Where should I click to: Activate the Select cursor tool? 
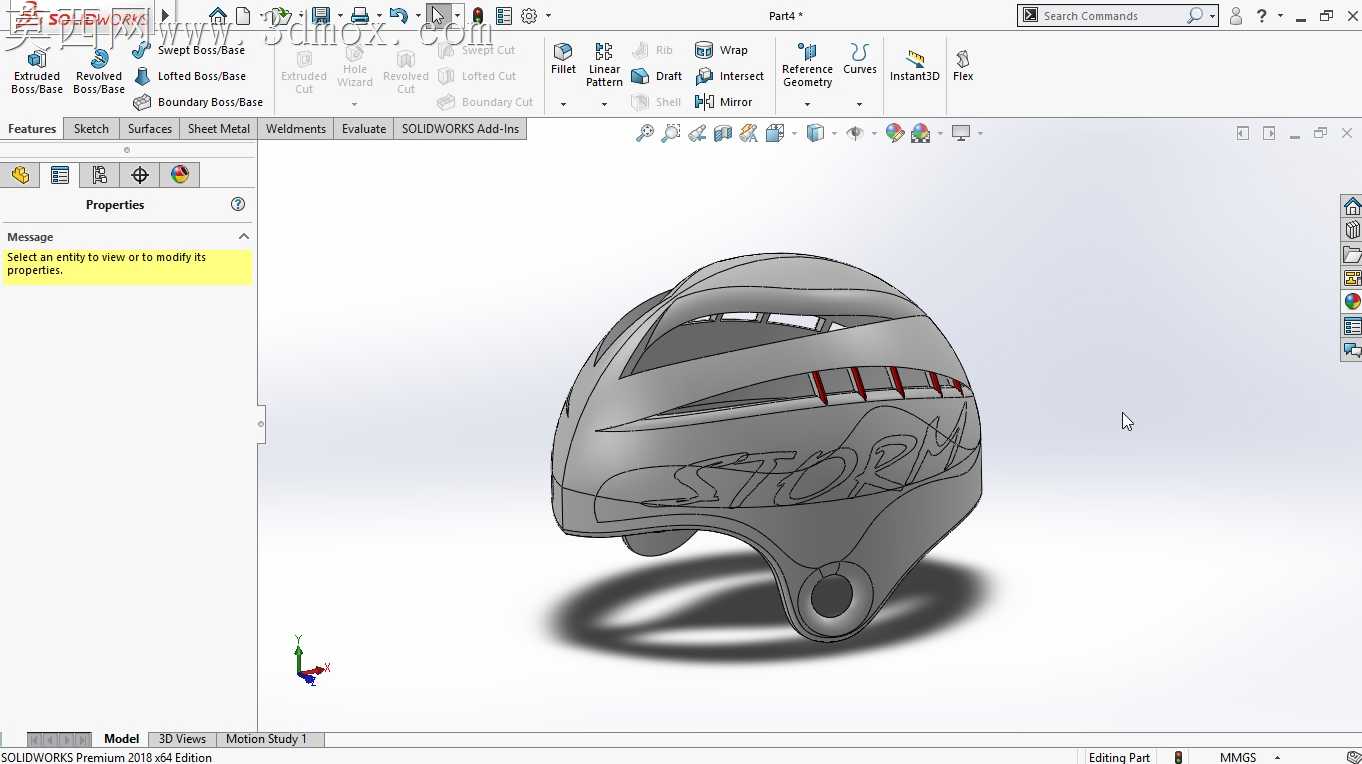click(437, 16)
